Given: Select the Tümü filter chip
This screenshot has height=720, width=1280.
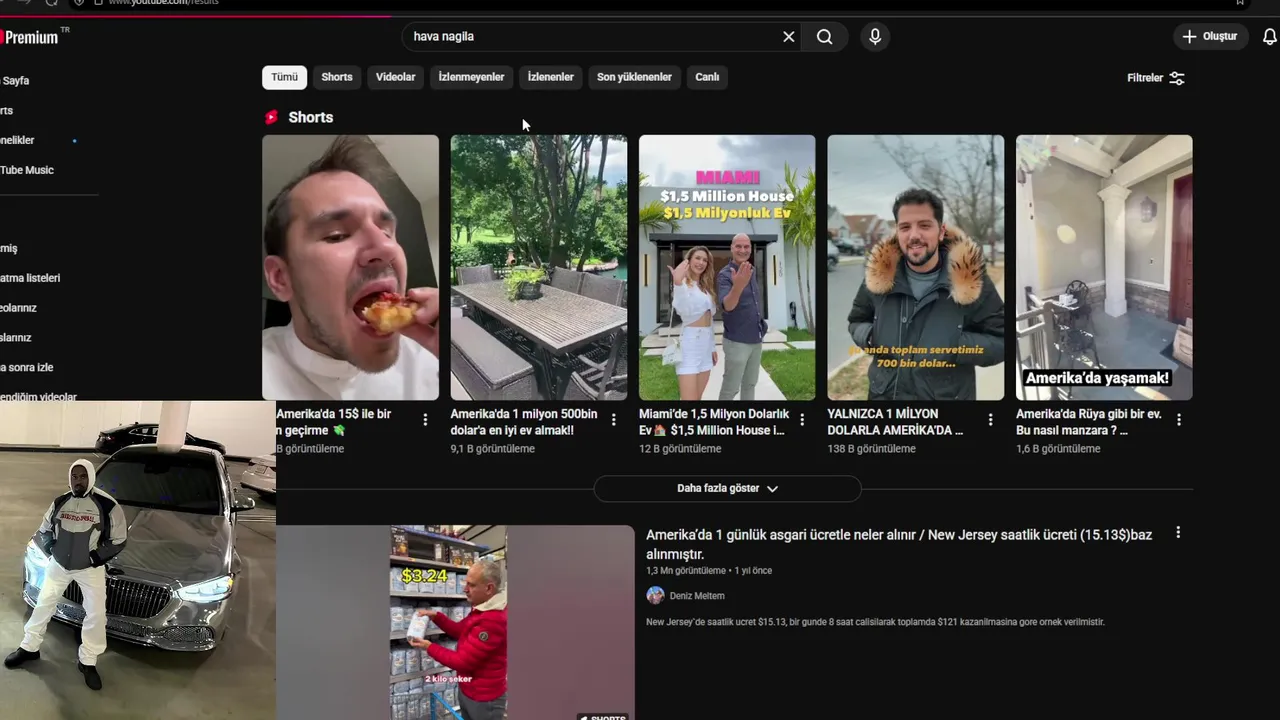Looking at the screenshot, I should pyautogui.click(x=284, y=77).
